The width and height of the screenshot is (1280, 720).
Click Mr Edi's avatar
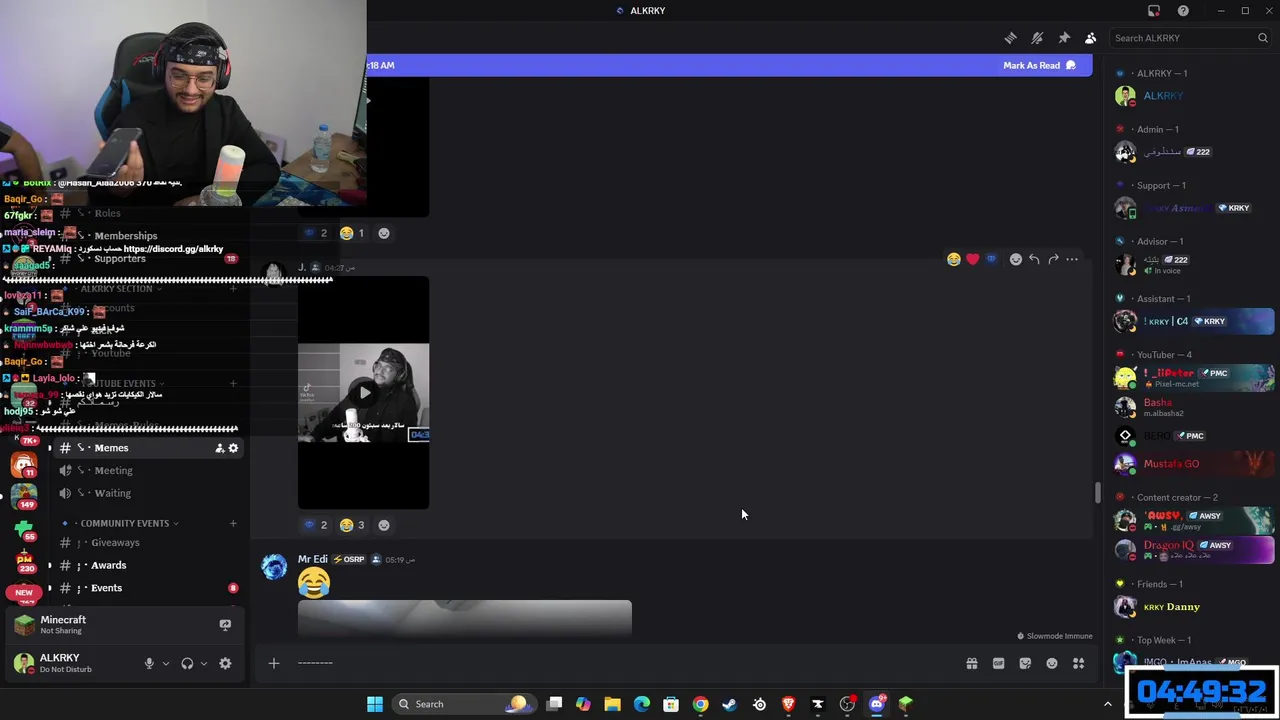pos(274,567)
